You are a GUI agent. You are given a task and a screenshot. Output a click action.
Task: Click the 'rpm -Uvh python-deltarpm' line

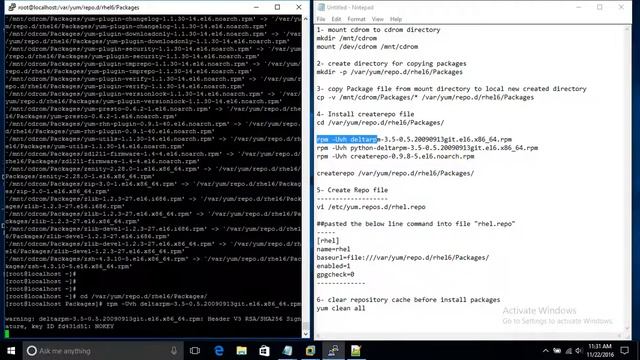click(427, 148)
